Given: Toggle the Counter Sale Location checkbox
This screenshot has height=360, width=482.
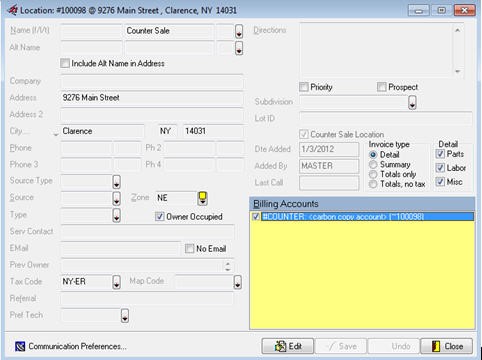Looking at the screenshot, I should tap(303, 134).
